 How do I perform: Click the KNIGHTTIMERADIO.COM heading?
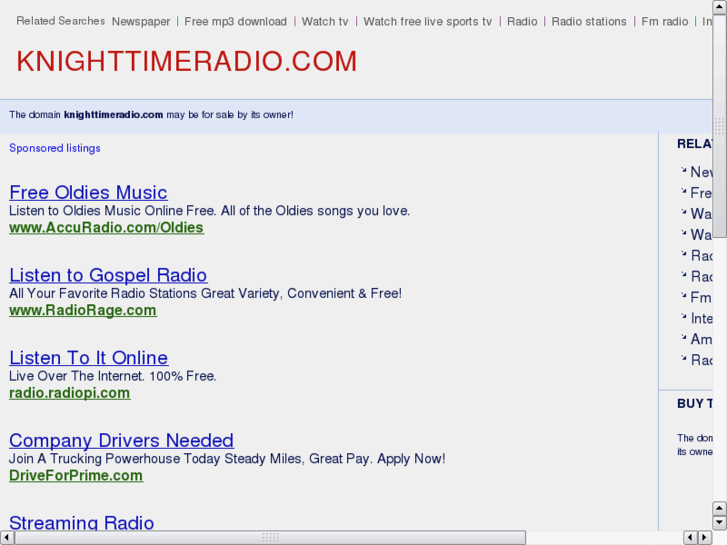pyautogui.click(x=186, y=61)
